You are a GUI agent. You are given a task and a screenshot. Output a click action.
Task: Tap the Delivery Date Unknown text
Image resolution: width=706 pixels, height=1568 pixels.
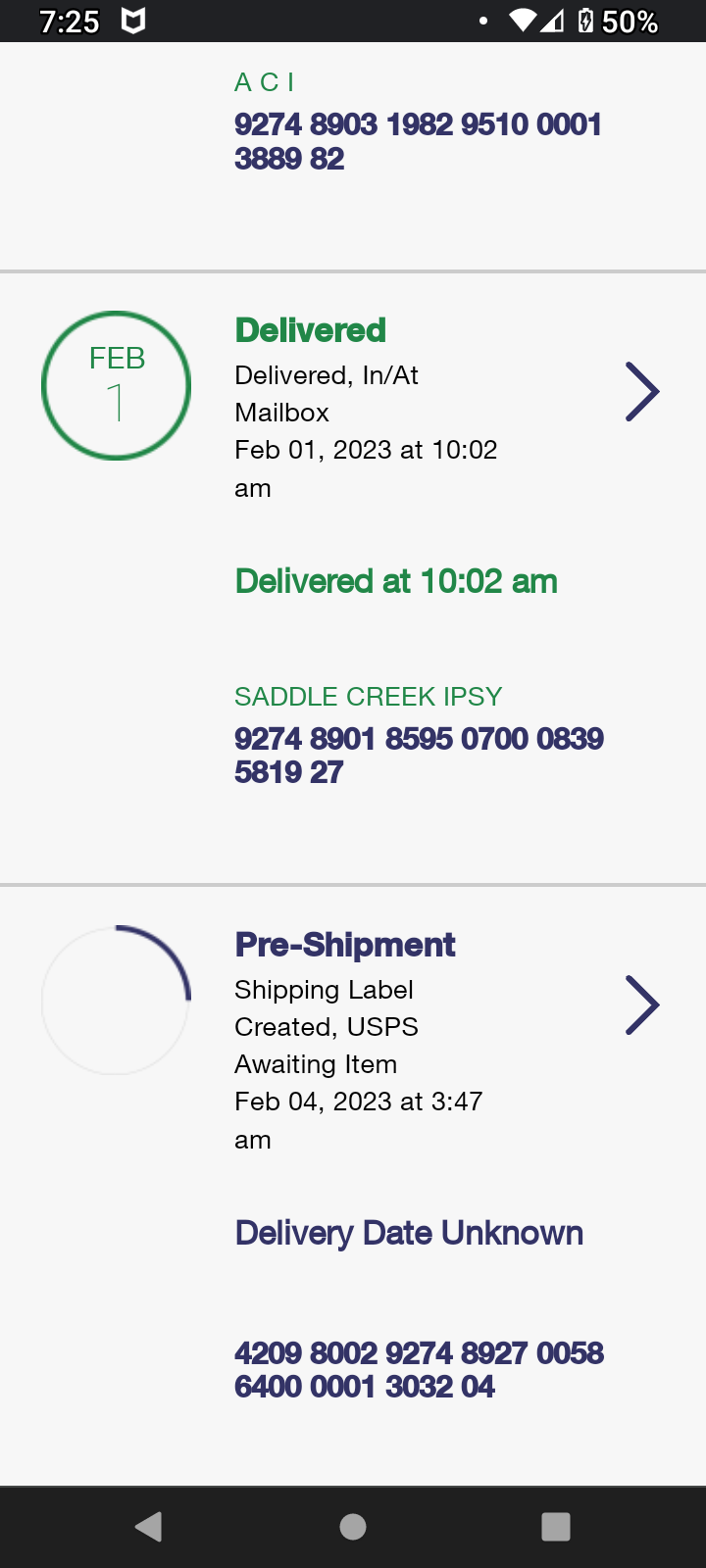tap(409, 1233)
